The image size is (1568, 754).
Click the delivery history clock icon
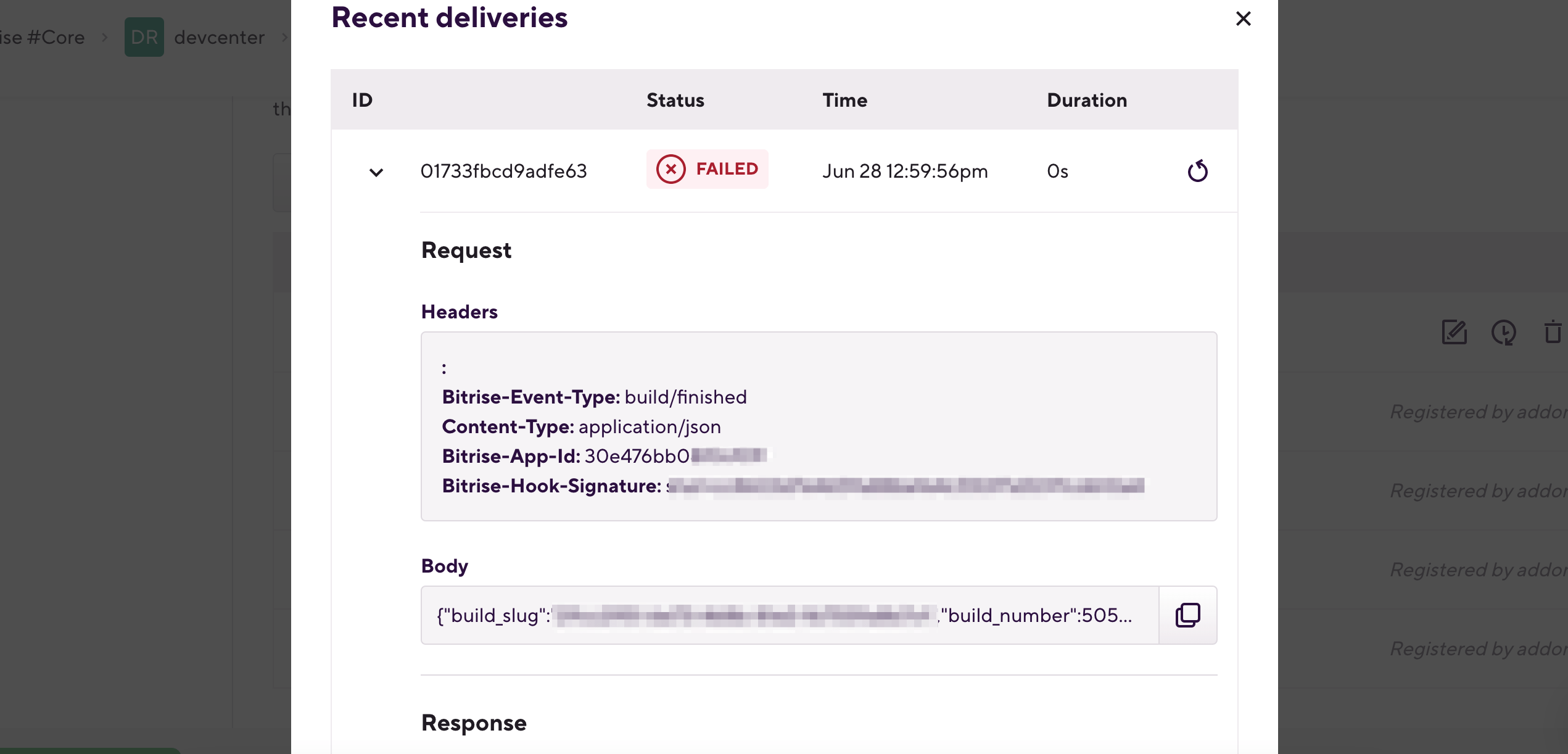[1505, 333]
